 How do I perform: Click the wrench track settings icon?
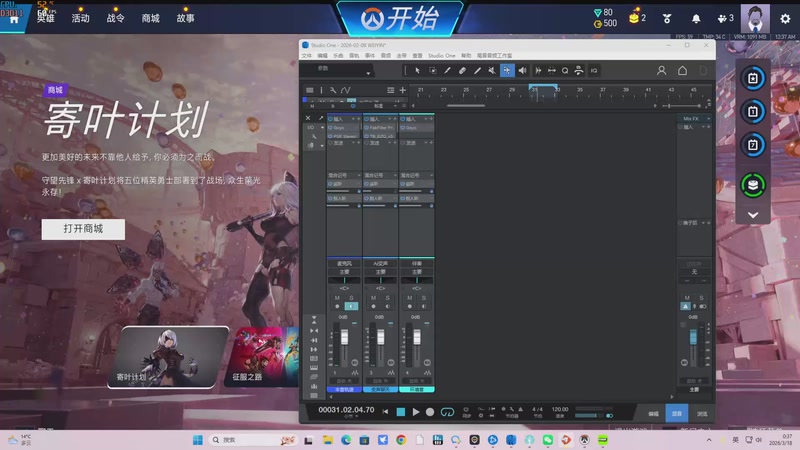pyautogui.click(x=333, y=90)
